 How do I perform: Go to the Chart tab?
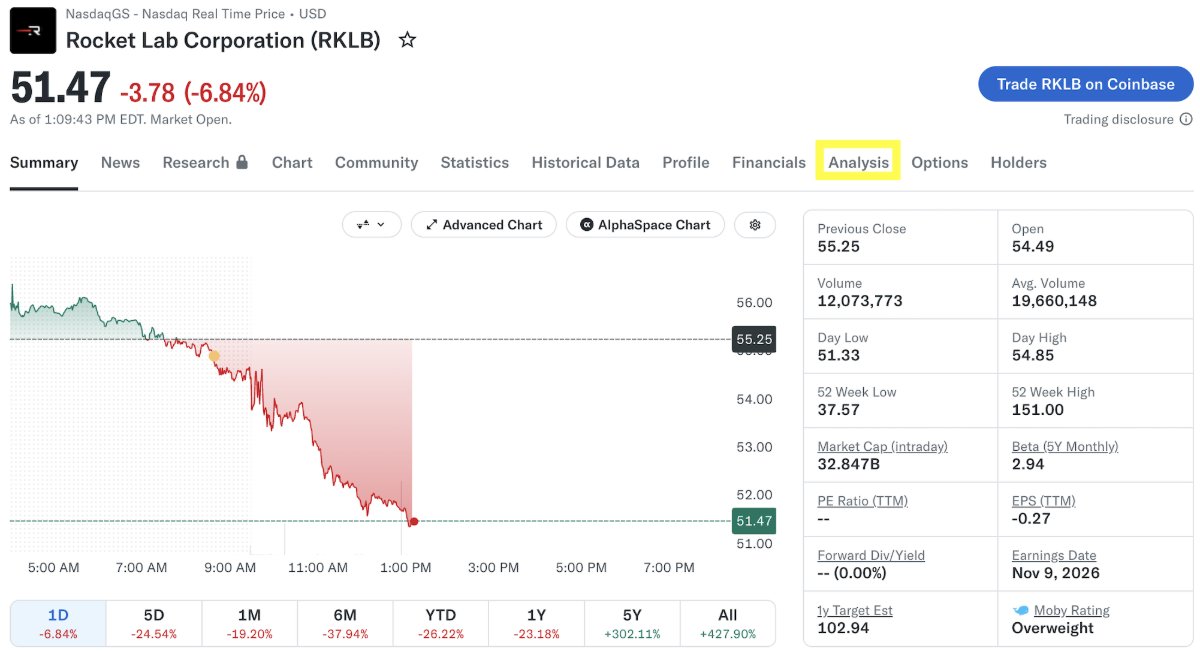coord(292,162)
